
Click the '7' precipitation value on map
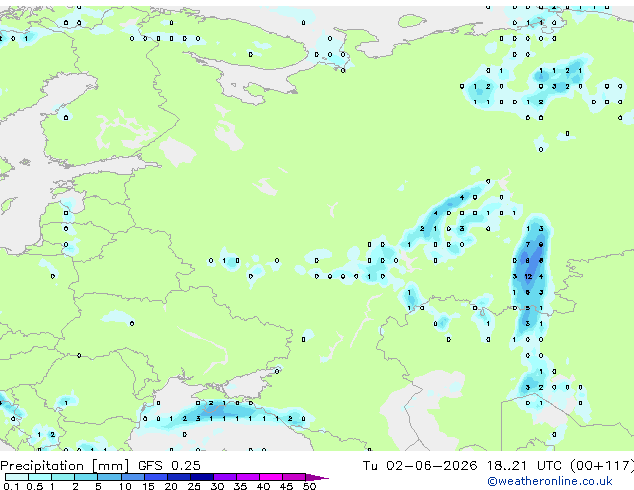[528, 245]
